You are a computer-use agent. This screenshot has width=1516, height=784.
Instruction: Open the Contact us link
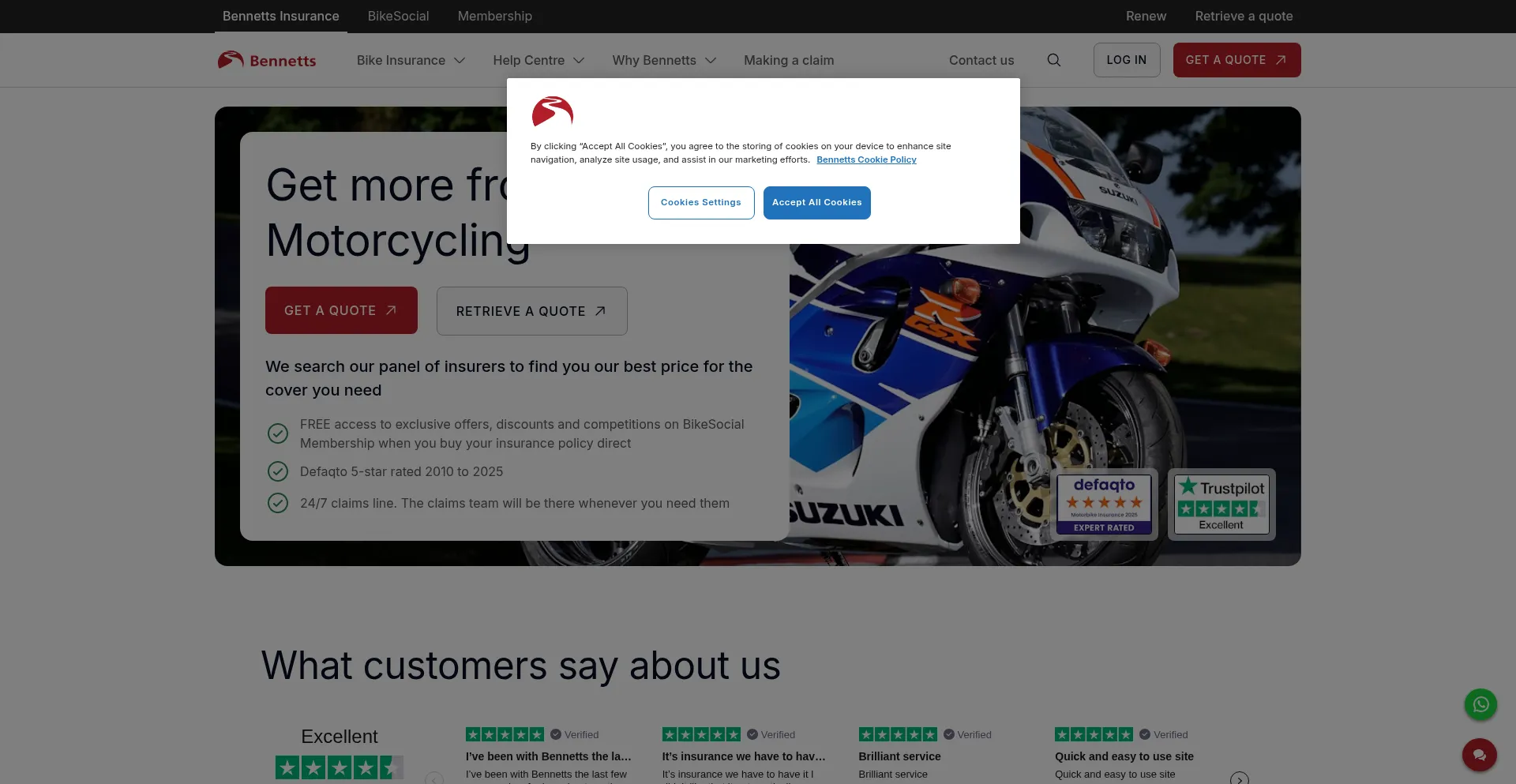click(x=981, y=61)
